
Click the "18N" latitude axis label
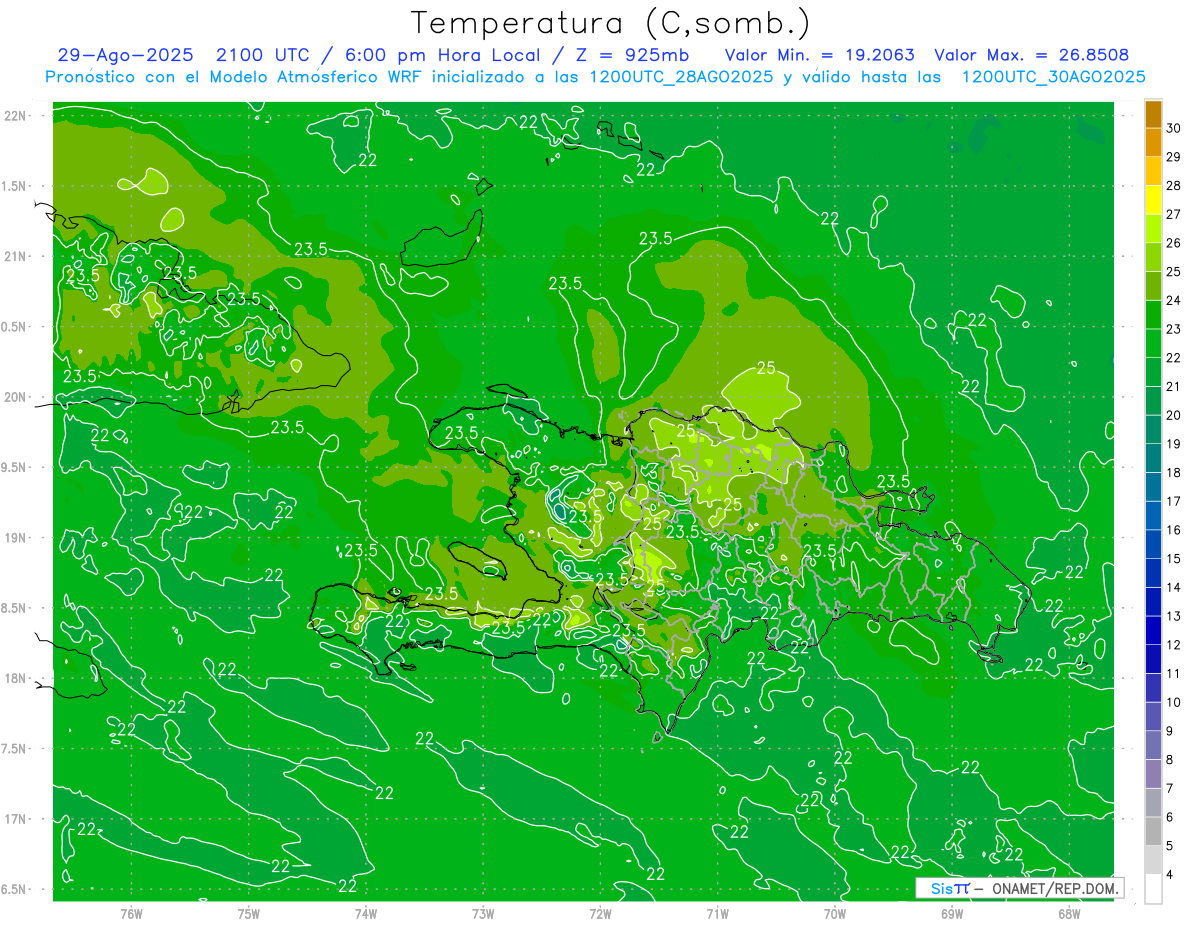click(x=14, y=678)
